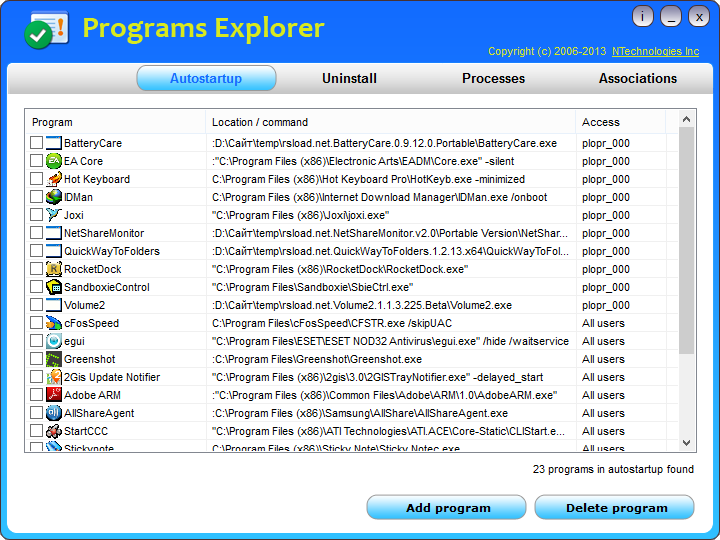Click the vertical scrollbar thumb
720x540 pixels.
pyautogui.click(x=686, y=241)
